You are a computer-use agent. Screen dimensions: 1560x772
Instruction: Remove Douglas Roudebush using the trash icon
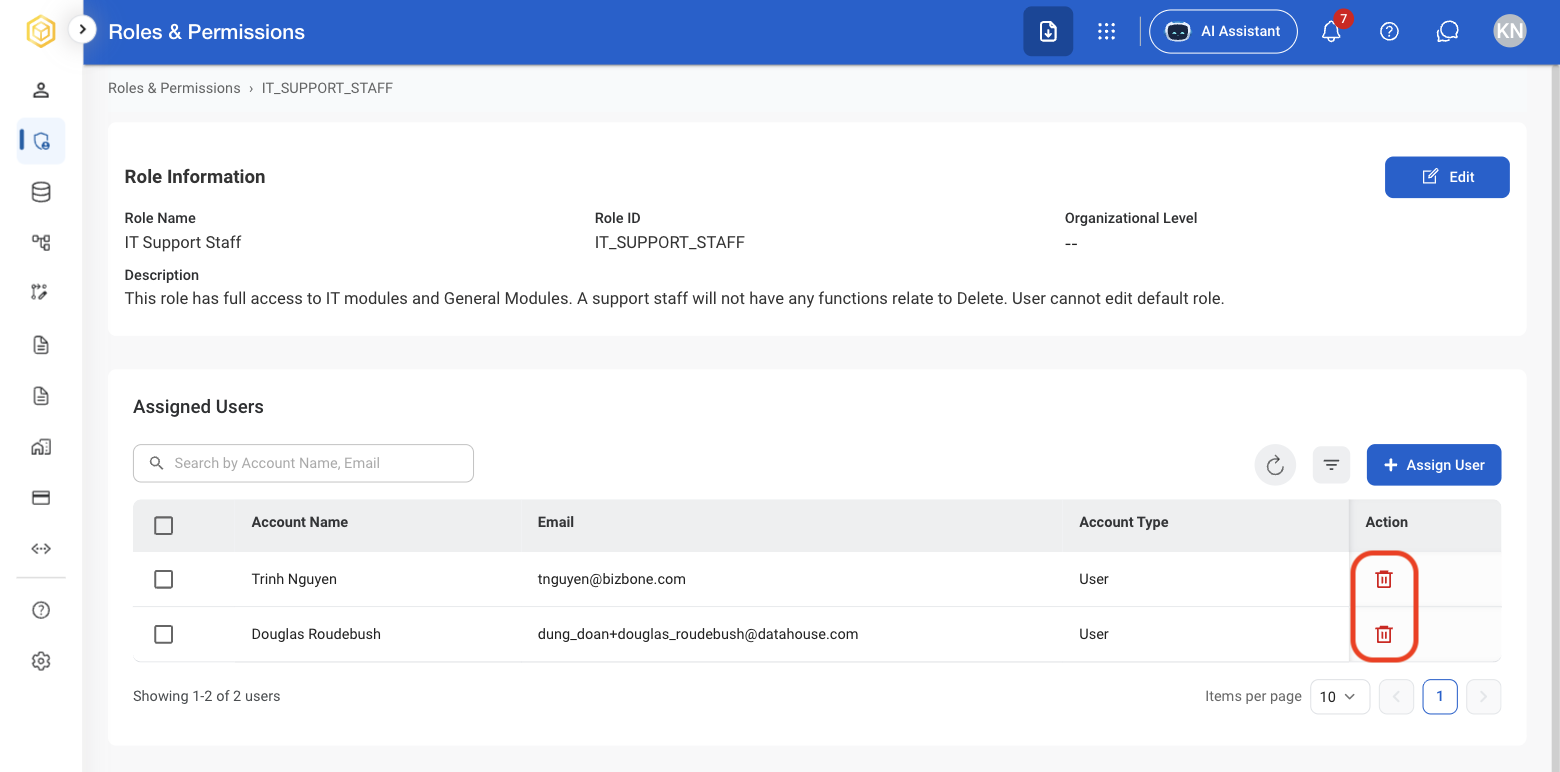[x=1384, y=634]
